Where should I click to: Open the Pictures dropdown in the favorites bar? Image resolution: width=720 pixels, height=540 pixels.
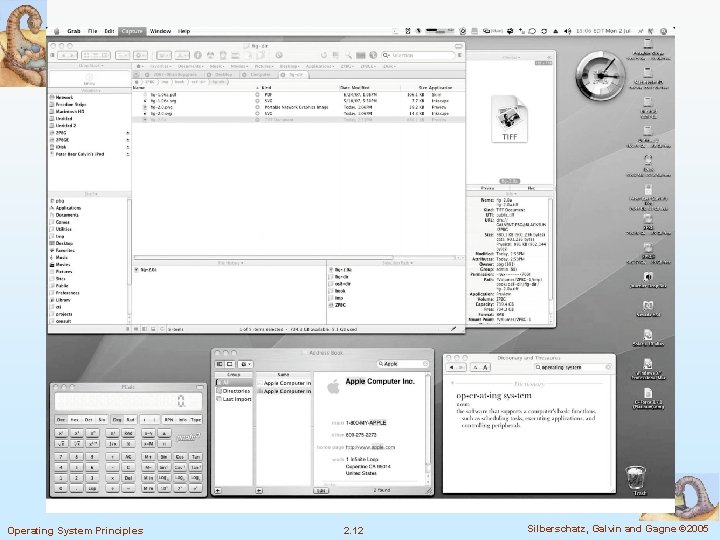pyautogui.click(x=264, y=67)
